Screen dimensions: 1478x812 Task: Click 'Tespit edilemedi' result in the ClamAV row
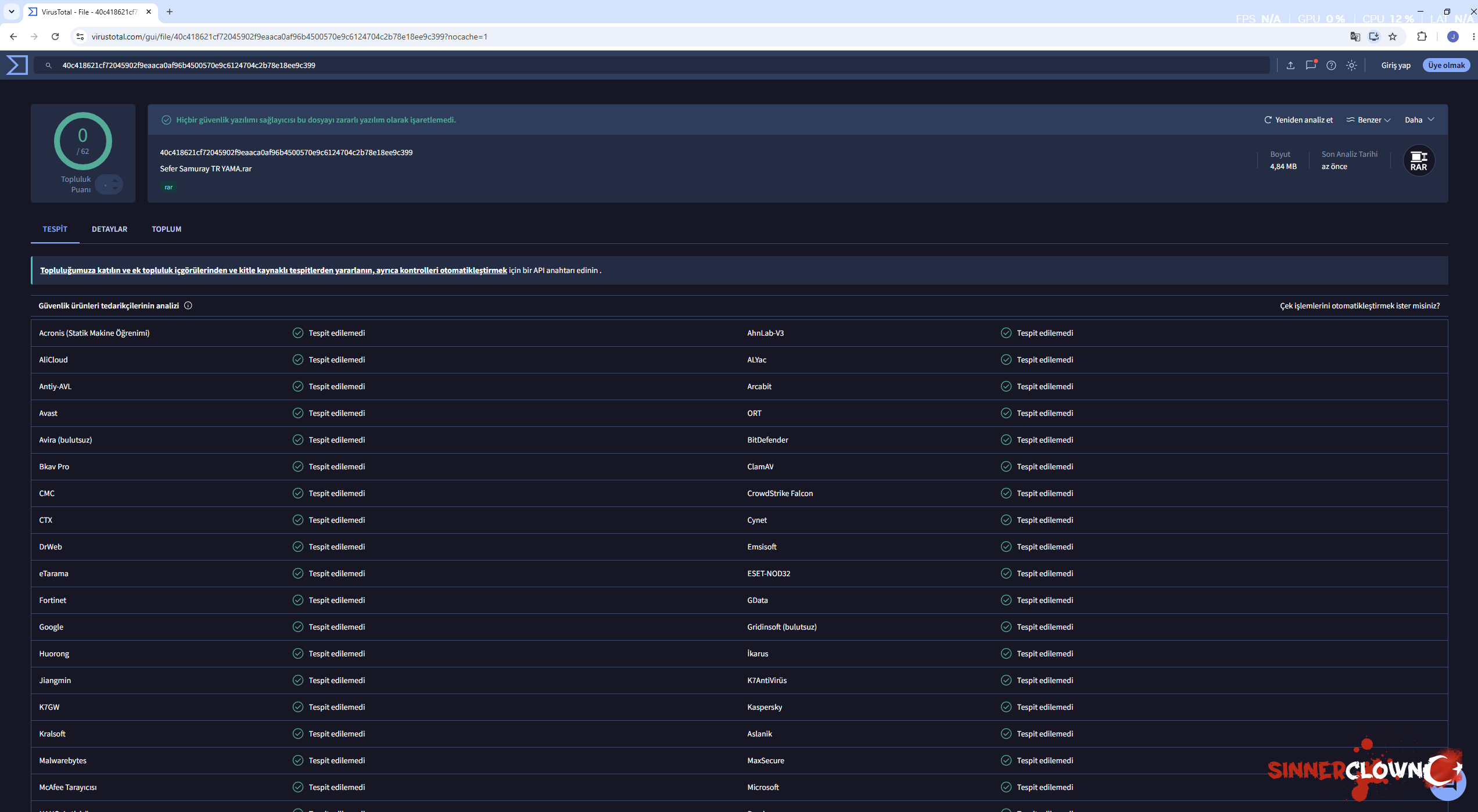1045,467
